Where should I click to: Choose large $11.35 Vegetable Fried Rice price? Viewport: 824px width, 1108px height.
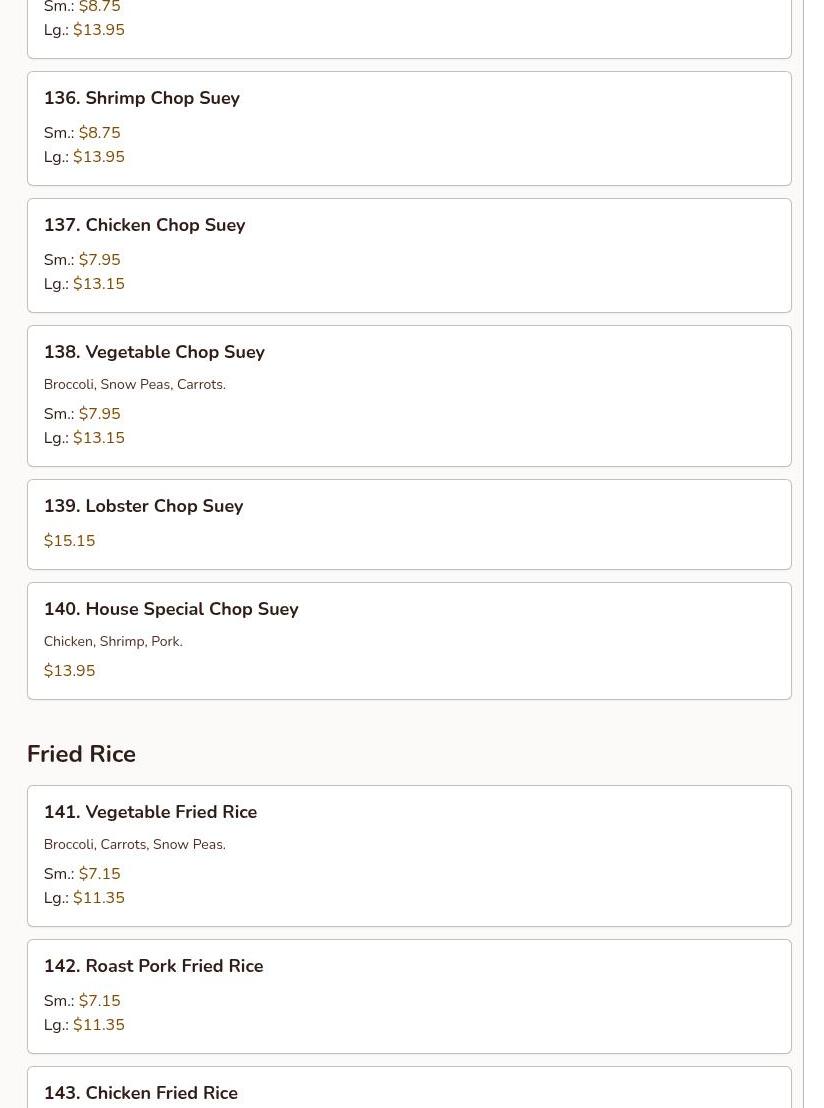click(x=98, y=898)
